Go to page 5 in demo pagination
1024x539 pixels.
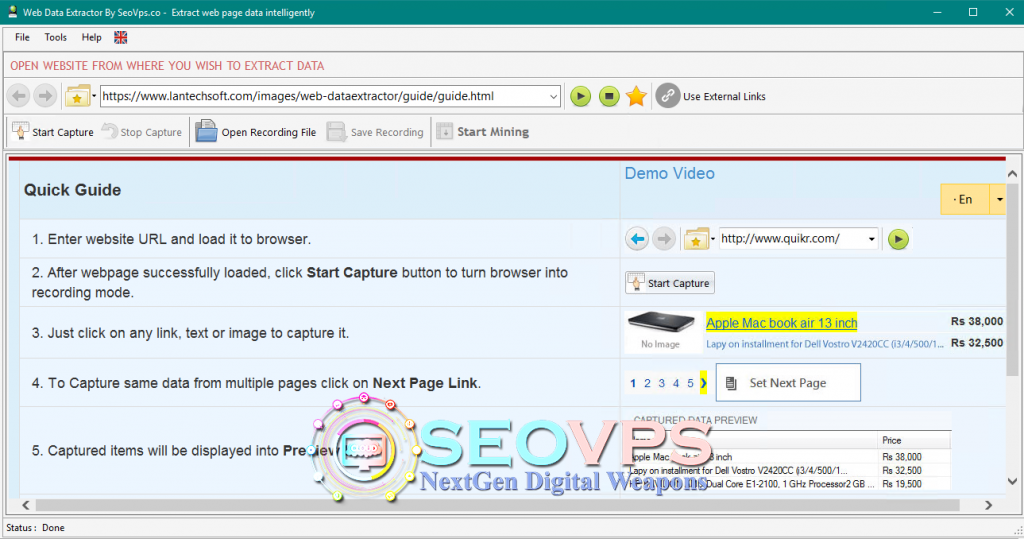click(x=690, y=384)
